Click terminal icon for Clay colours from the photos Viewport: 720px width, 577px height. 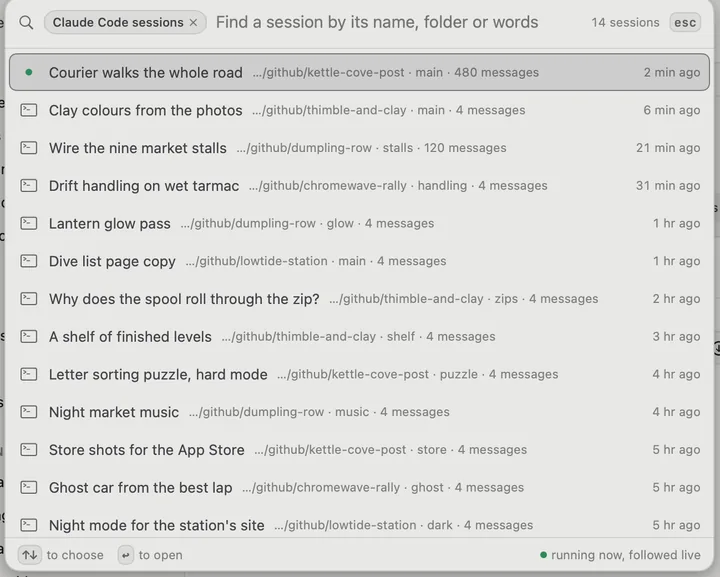point(28,110)
